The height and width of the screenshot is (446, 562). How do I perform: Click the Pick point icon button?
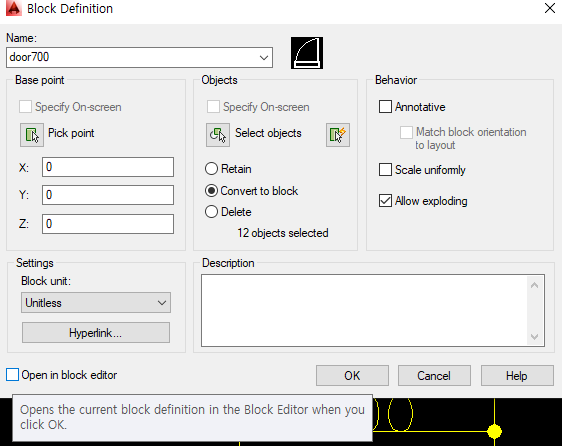[x=32, y=135]
